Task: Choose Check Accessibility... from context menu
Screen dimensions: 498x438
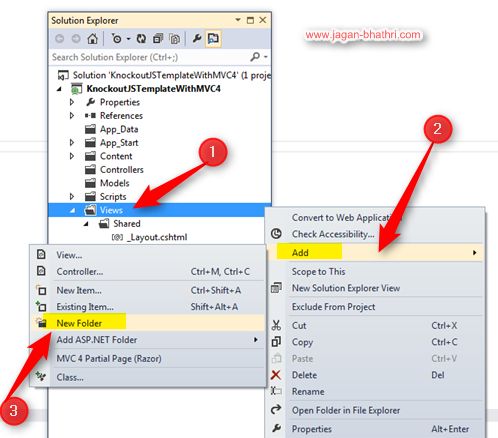Action: click(x=375, y=234)
